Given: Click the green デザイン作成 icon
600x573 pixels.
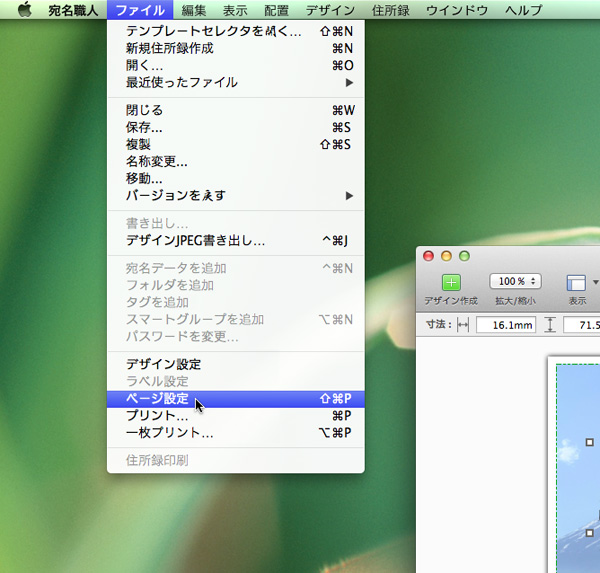Looking at the screenshot, I should pyautogui.click(x=451, y=283).
